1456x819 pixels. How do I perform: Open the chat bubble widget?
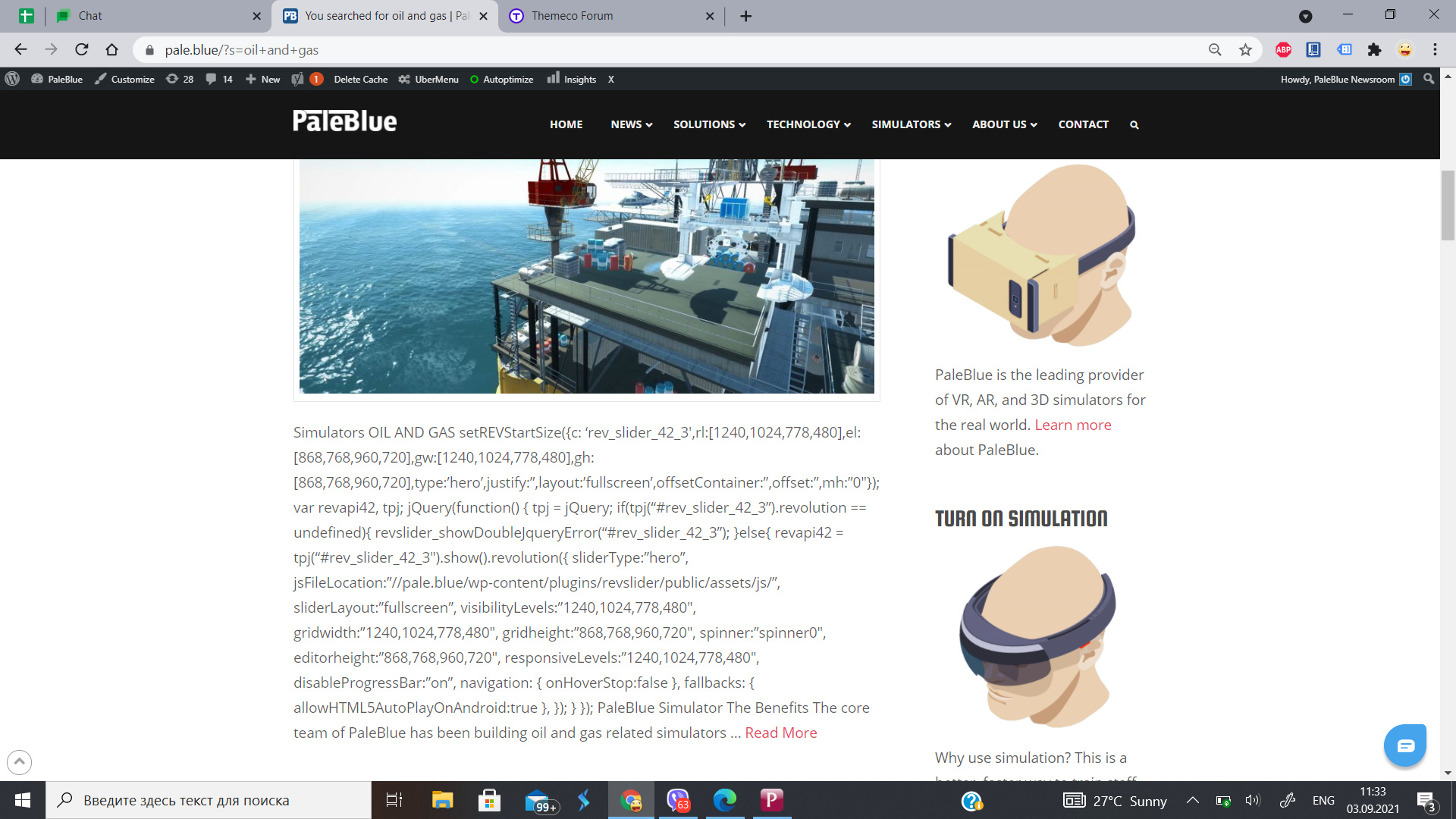pyautogui.click(x=1405, y=745)
